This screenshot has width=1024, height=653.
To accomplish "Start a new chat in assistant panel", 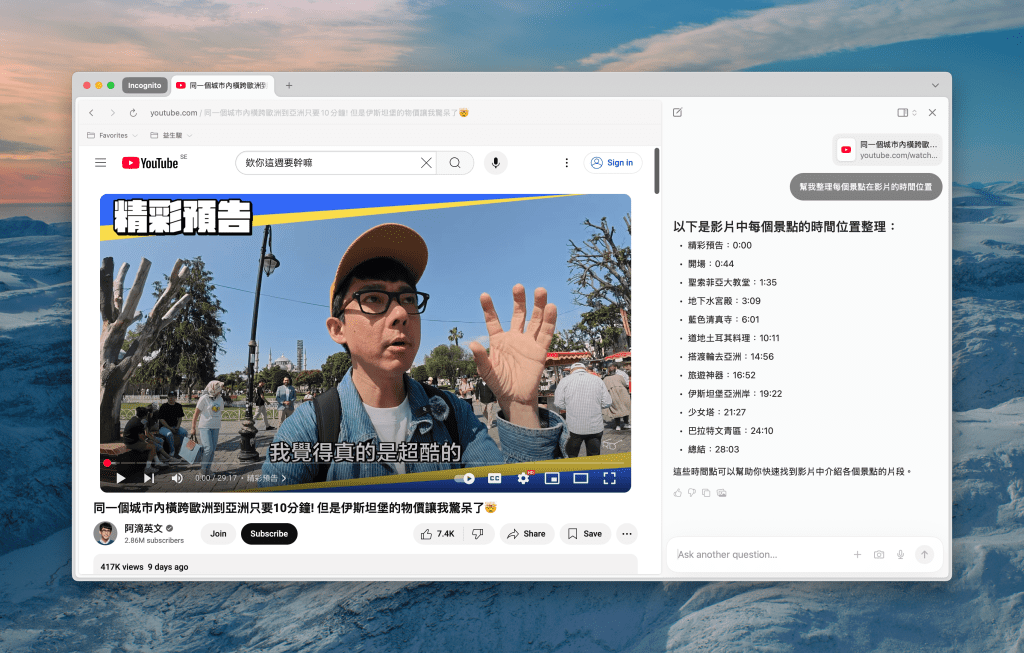I will click(678, 113).
